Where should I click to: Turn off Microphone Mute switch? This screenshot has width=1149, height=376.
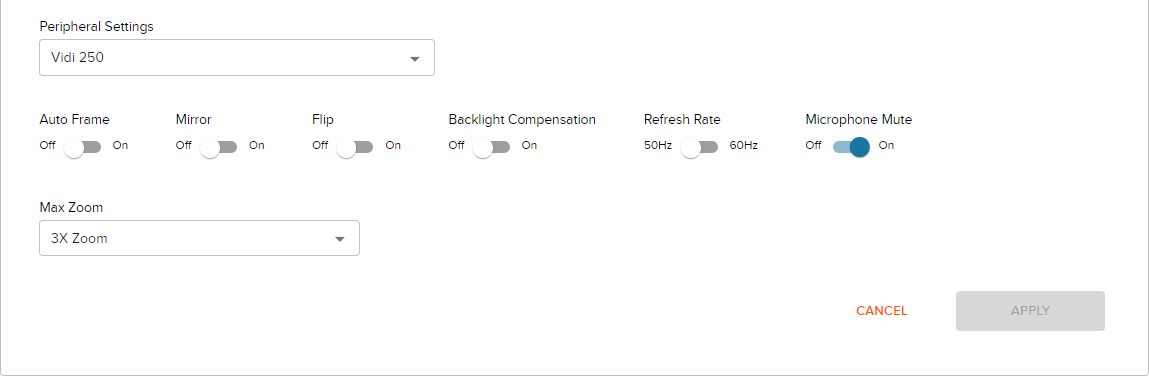point(851,147)
